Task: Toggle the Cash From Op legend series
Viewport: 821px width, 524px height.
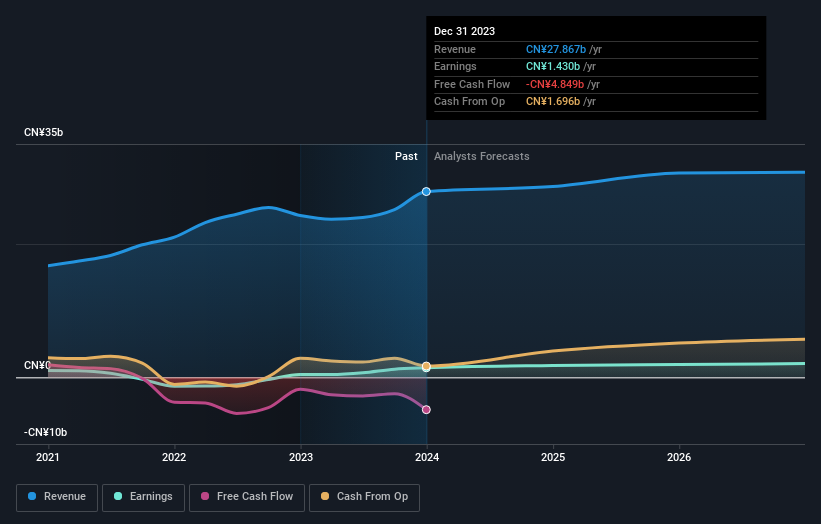Action: point(364,497)
